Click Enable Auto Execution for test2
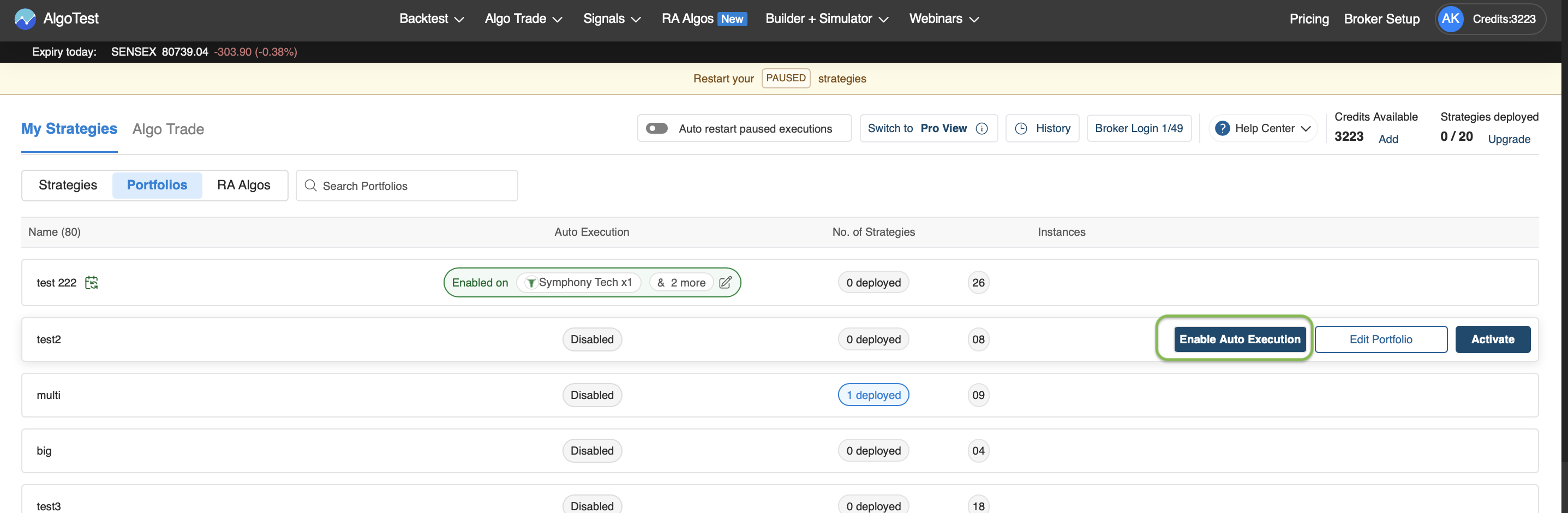Image resolution: width=1568 pixels, height=513 pixels. (1238, 339)
